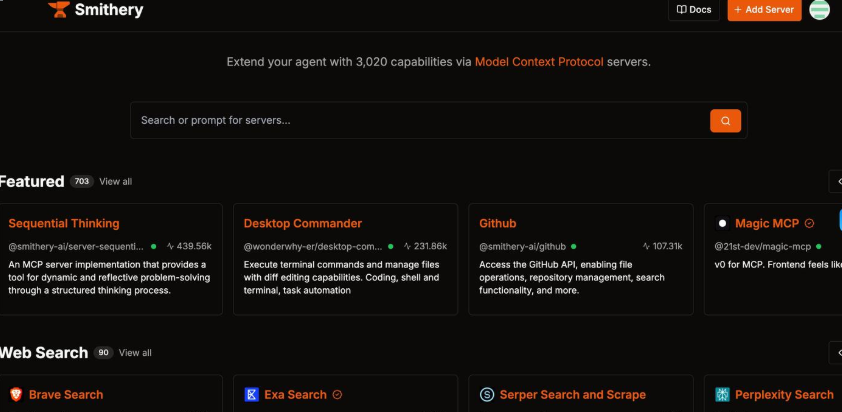Click the 107.31k usage count

[667, 247]
